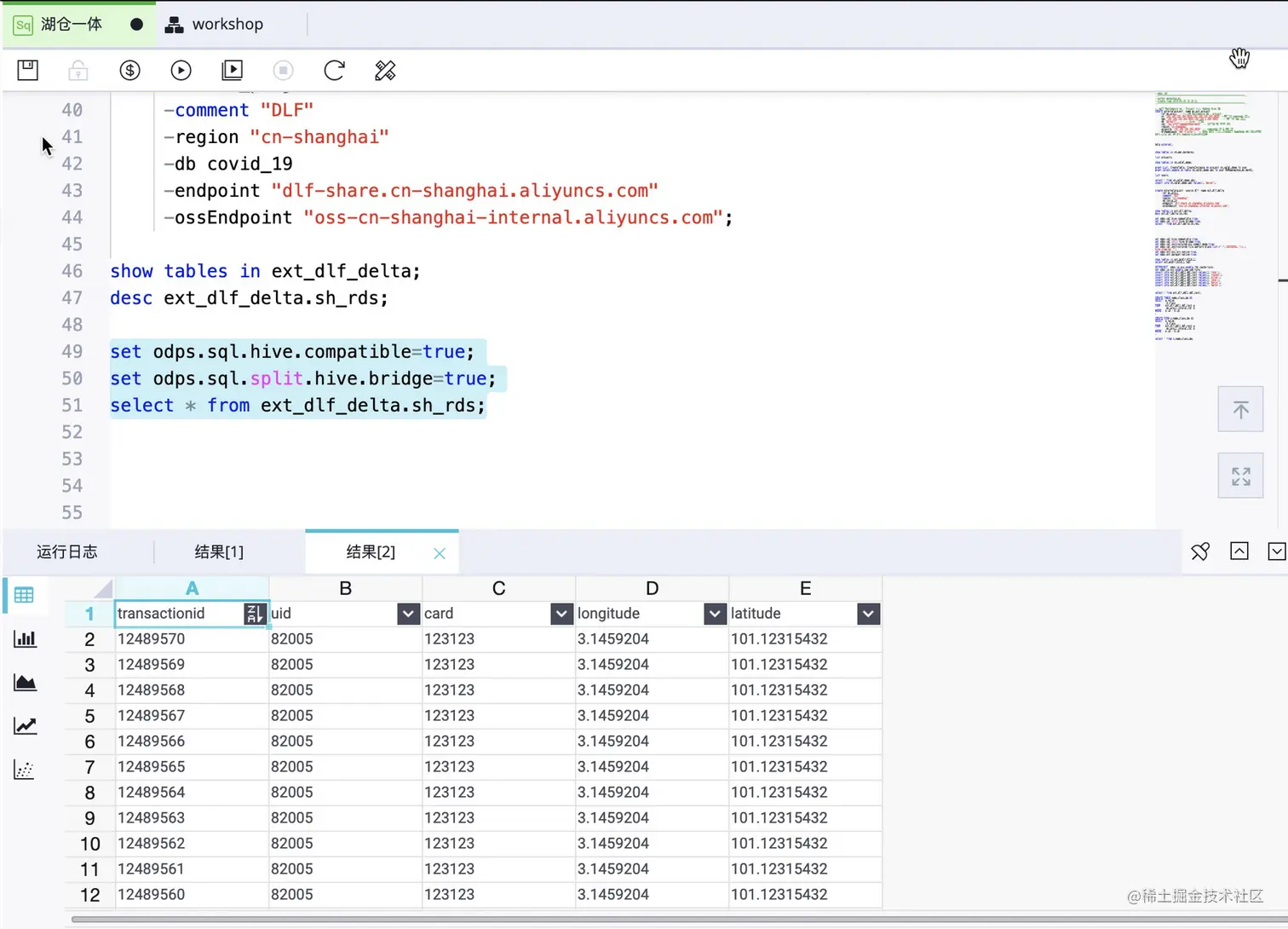This screenshot has height=929, width=1288.
Task: Open the latitude column filter dropdown
Action: tap(868, 614)
